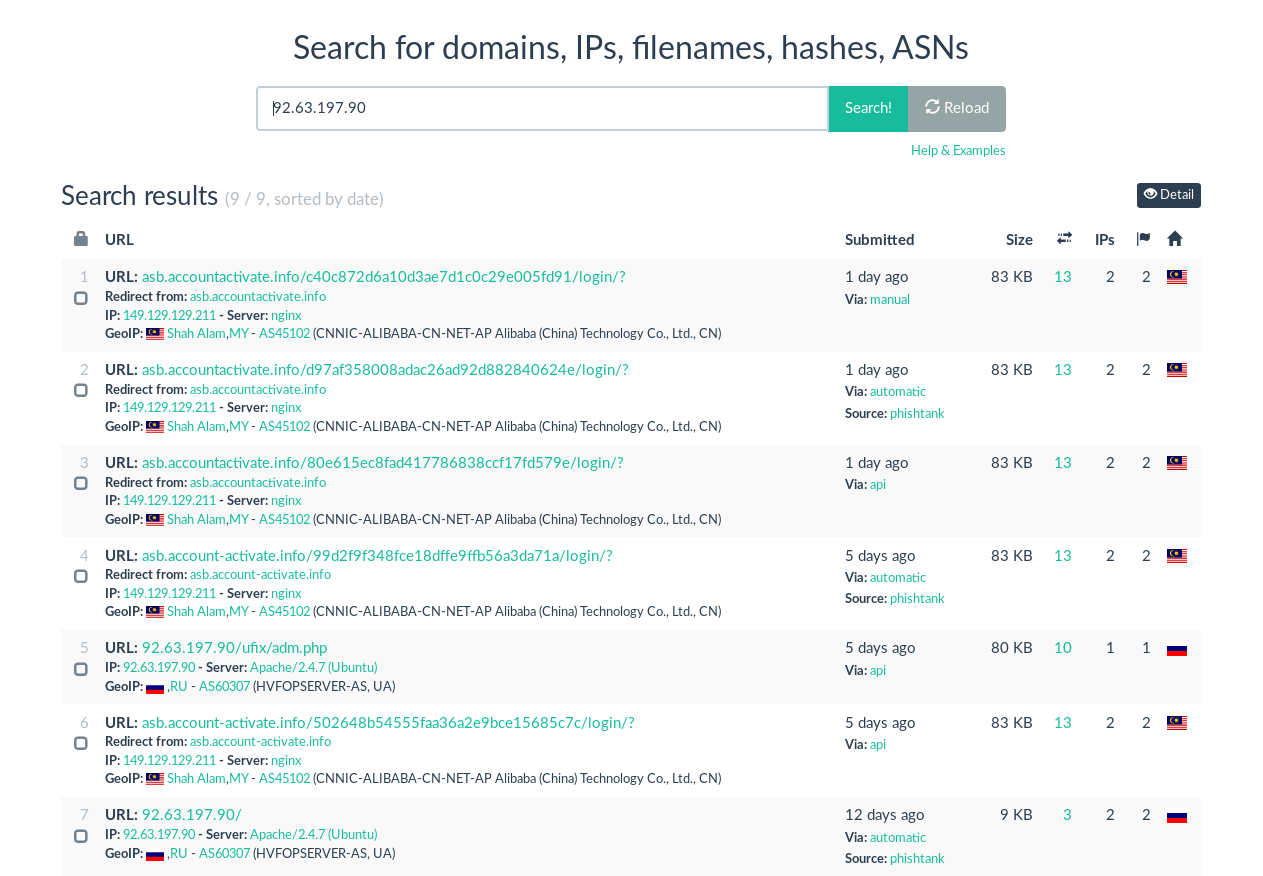The height and width of the screenshot is (876, 1263).
Task: Click Redirect from asb.accountactivate.info in row 1
Action: 258,297
